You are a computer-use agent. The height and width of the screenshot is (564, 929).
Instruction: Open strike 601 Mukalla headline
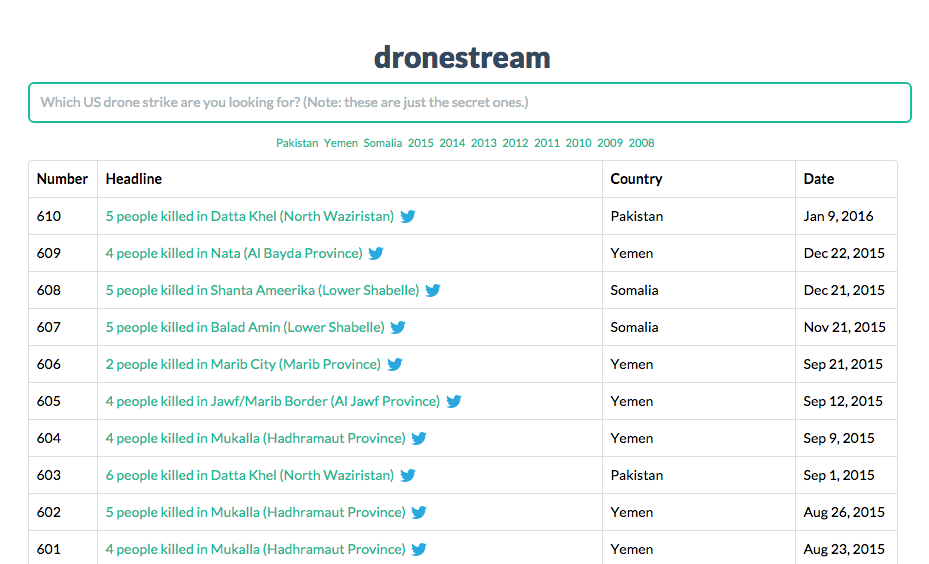point(255,549)
